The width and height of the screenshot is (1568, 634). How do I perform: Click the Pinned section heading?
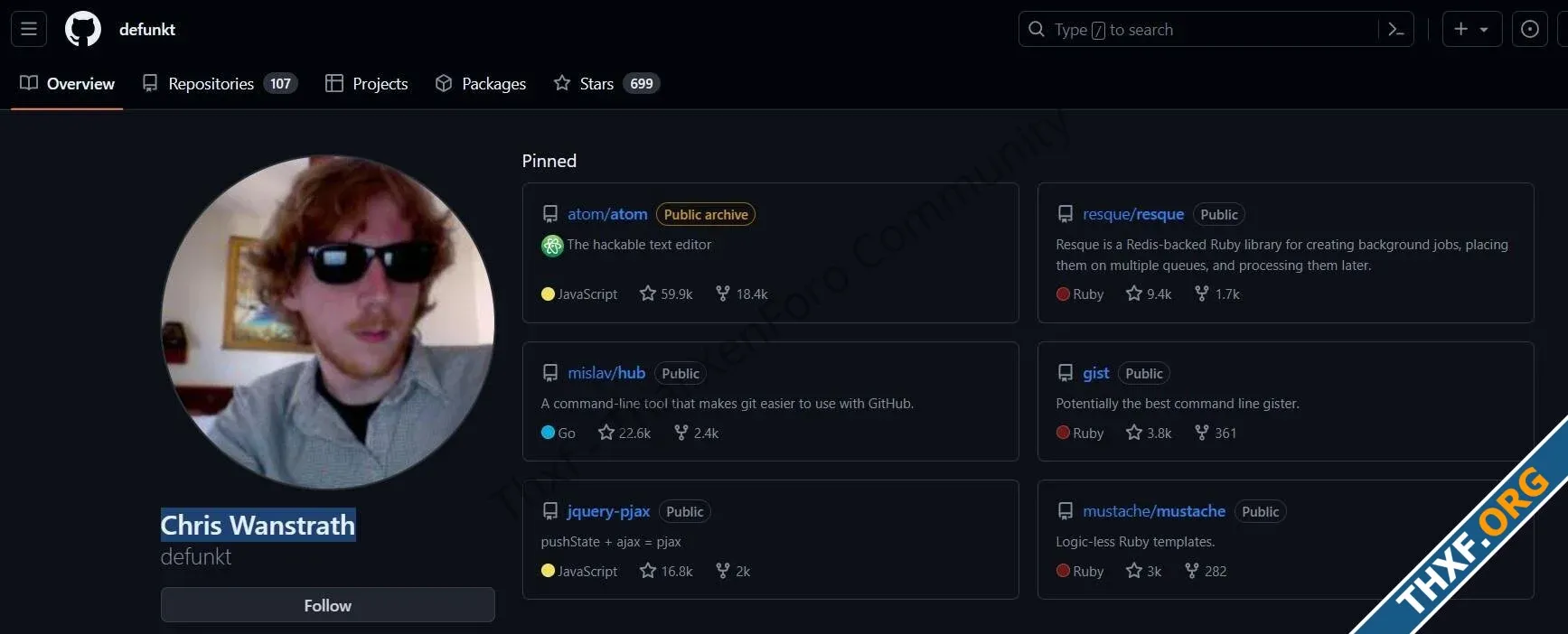549,161
